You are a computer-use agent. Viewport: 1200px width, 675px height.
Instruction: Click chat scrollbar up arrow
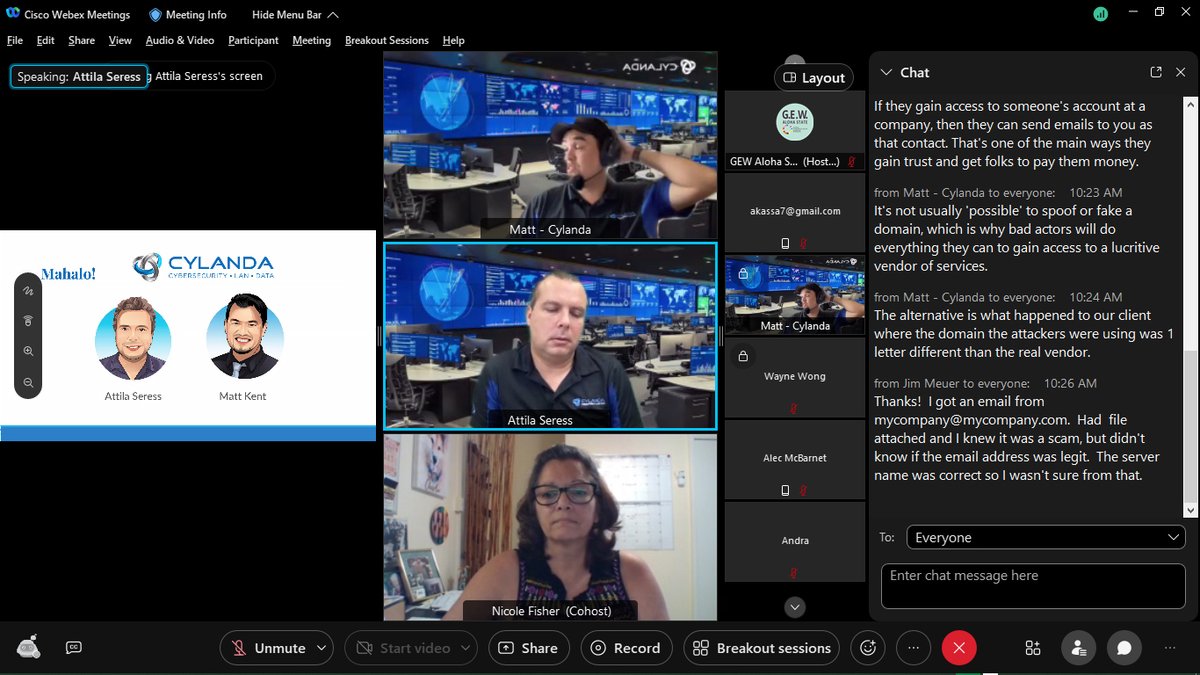click(x=1190, y=103)
